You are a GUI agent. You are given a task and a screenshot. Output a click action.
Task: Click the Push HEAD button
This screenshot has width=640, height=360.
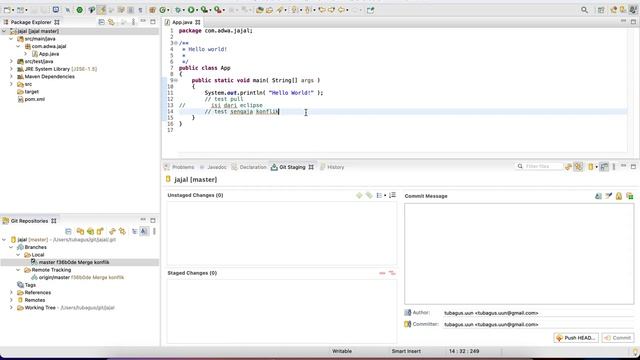(576, 338)
